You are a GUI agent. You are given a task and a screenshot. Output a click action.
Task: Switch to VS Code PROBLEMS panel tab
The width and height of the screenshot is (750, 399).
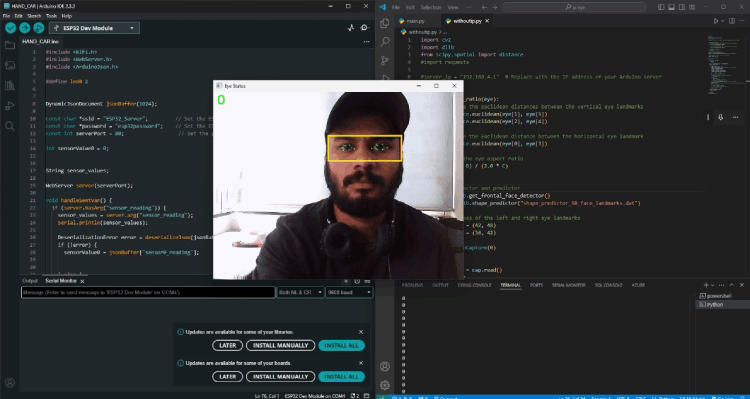click(412, 285)
